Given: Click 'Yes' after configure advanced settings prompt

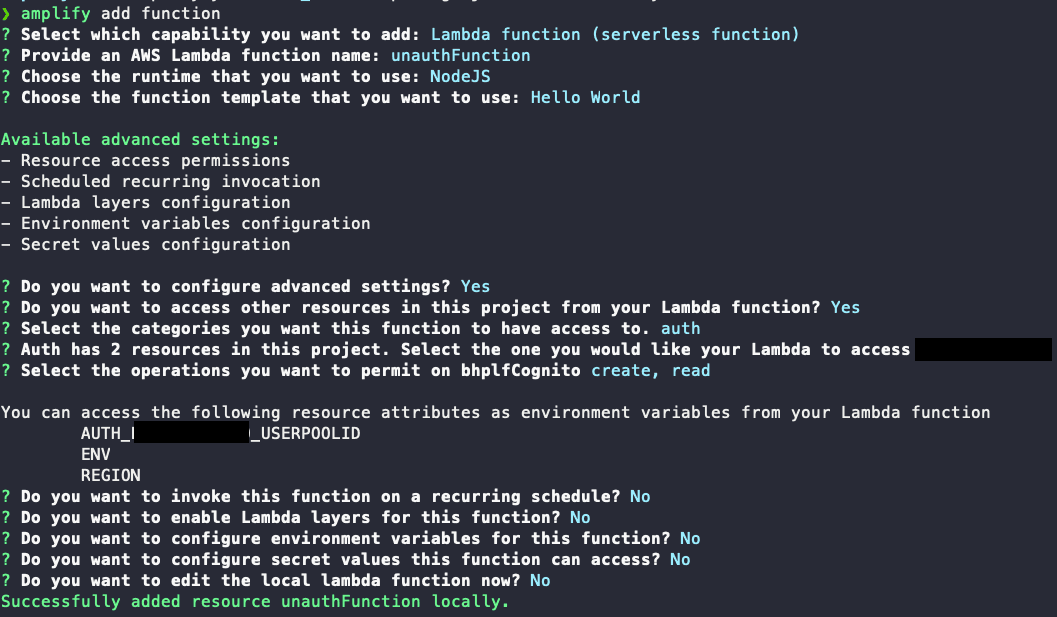Looking at the screenshot, I should pyautogui.click(x=475, y=287).
